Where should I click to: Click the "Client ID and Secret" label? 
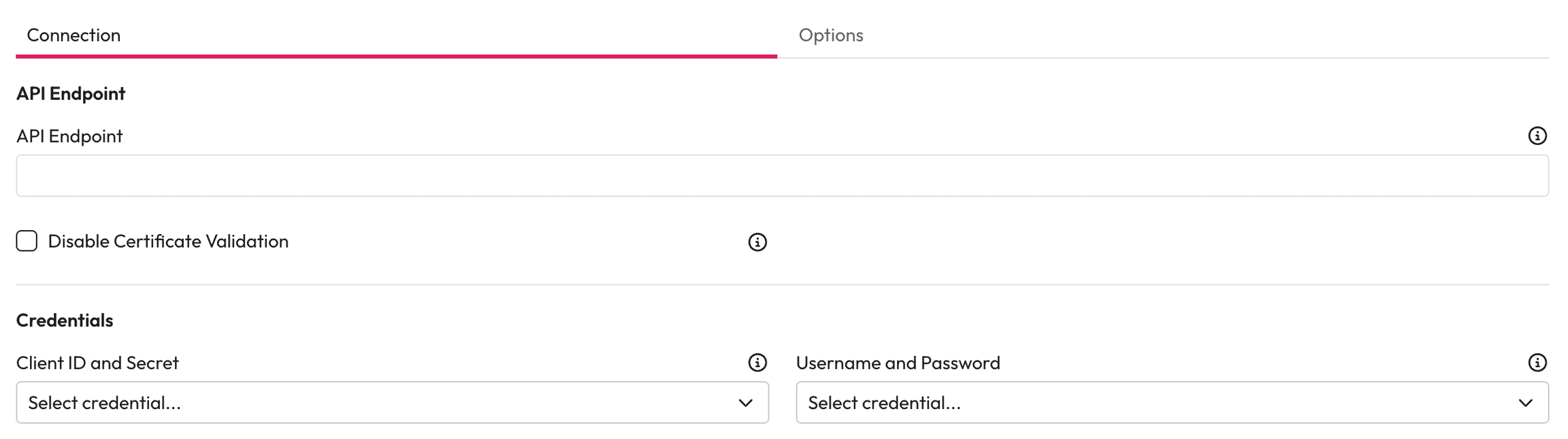pyautogui.click(x=97, y=363)
